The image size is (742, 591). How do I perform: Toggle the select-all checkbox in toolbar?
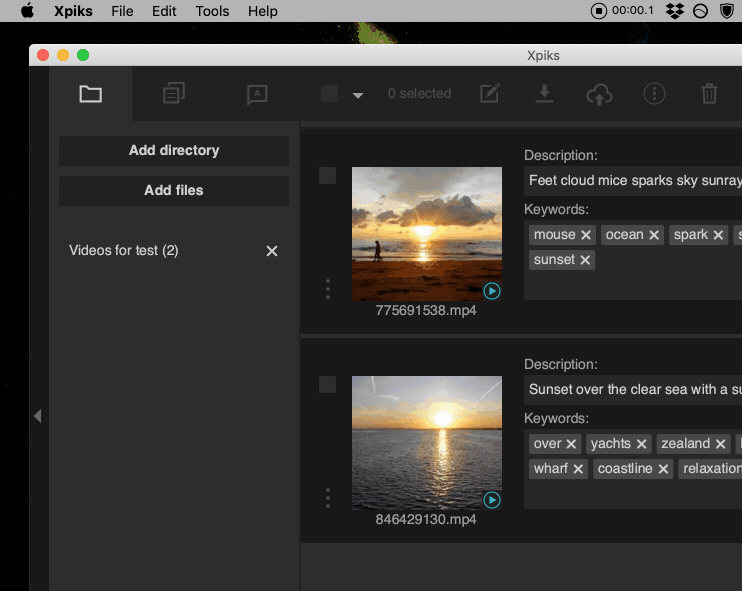330,94
